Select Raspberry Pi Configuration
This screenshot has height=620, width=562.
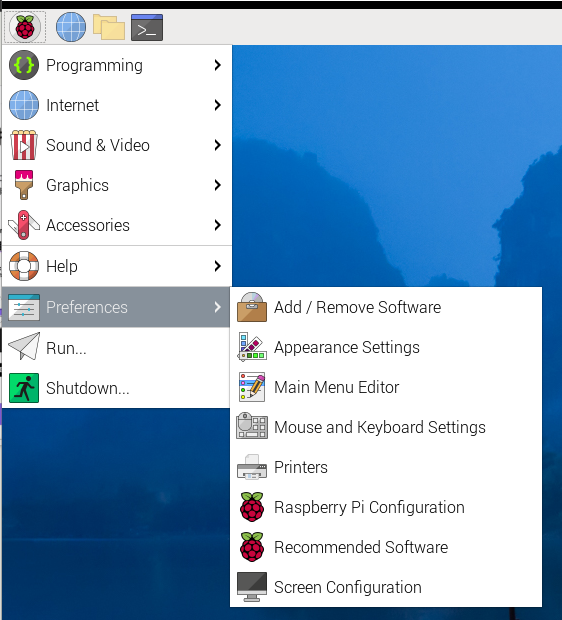click(386, 507)
